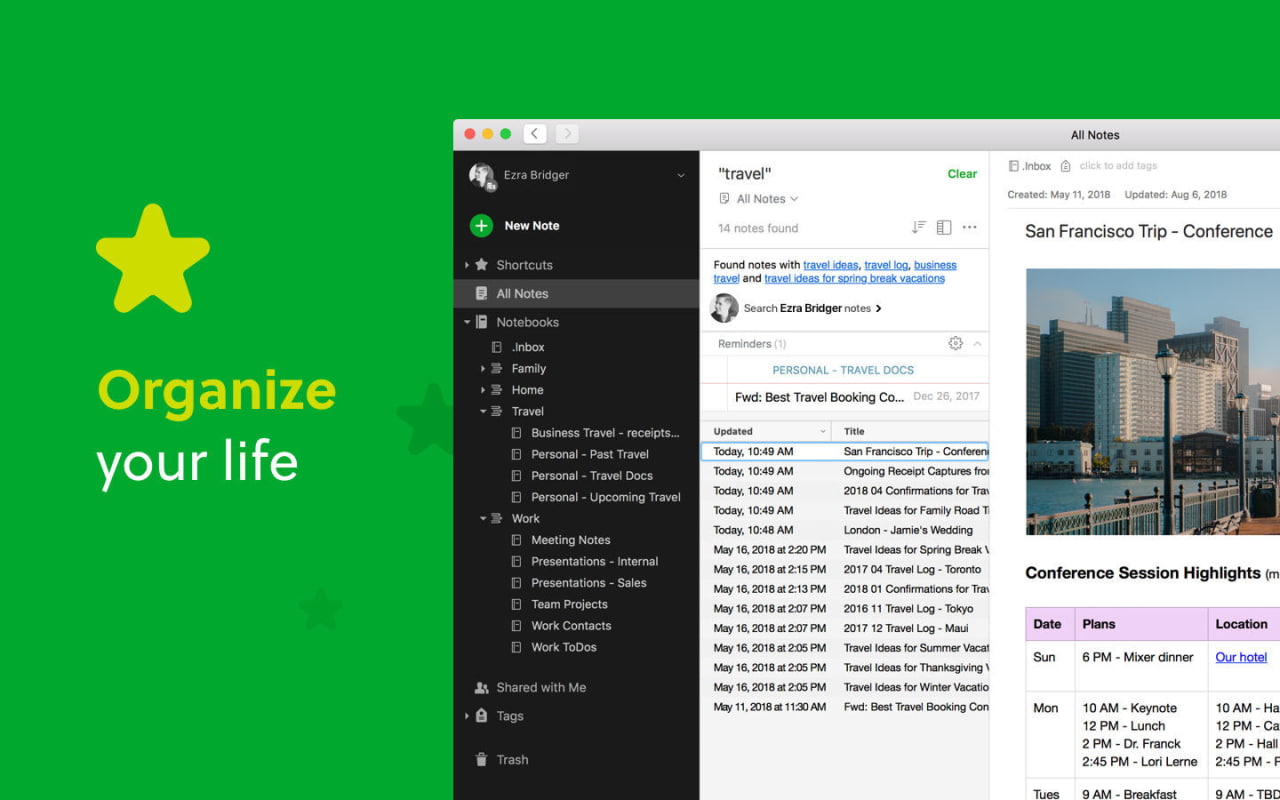Collapse the Travel notebook stack
This screenshot has width=1280, height=800.
coord(483,411)
